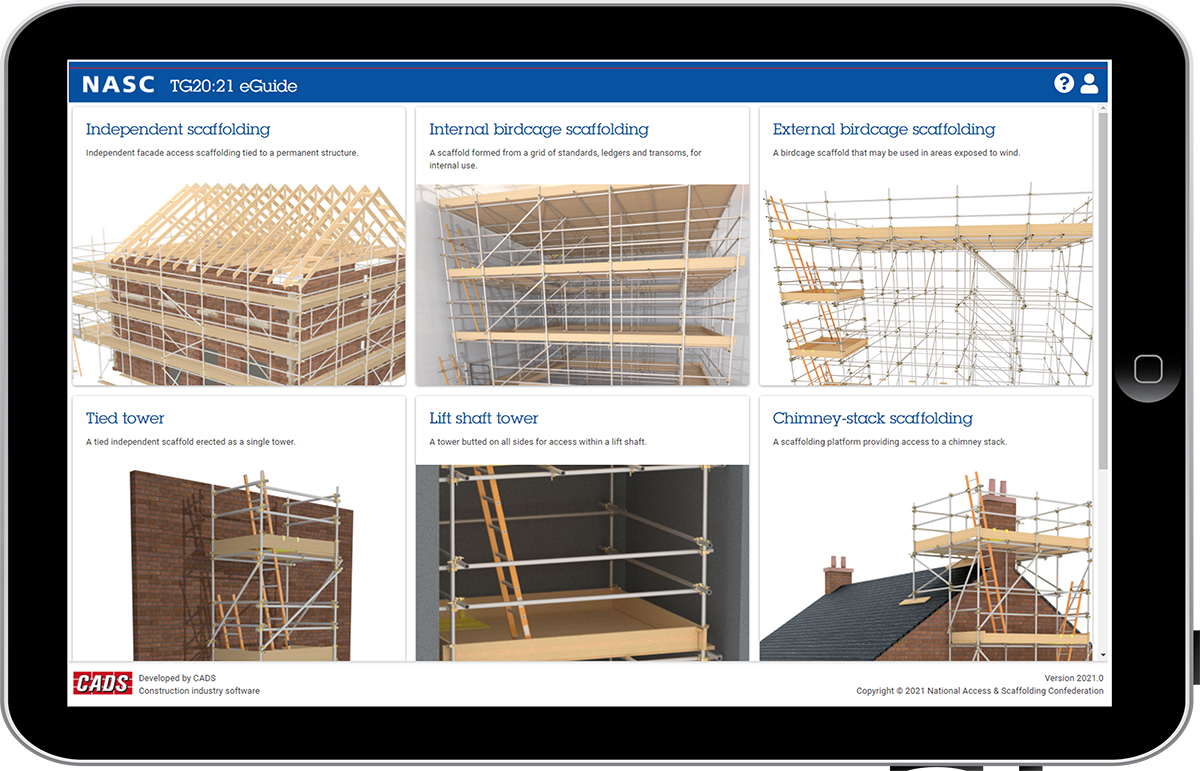
Task: Click the CADS logo in footer
Action: (103, 684)
